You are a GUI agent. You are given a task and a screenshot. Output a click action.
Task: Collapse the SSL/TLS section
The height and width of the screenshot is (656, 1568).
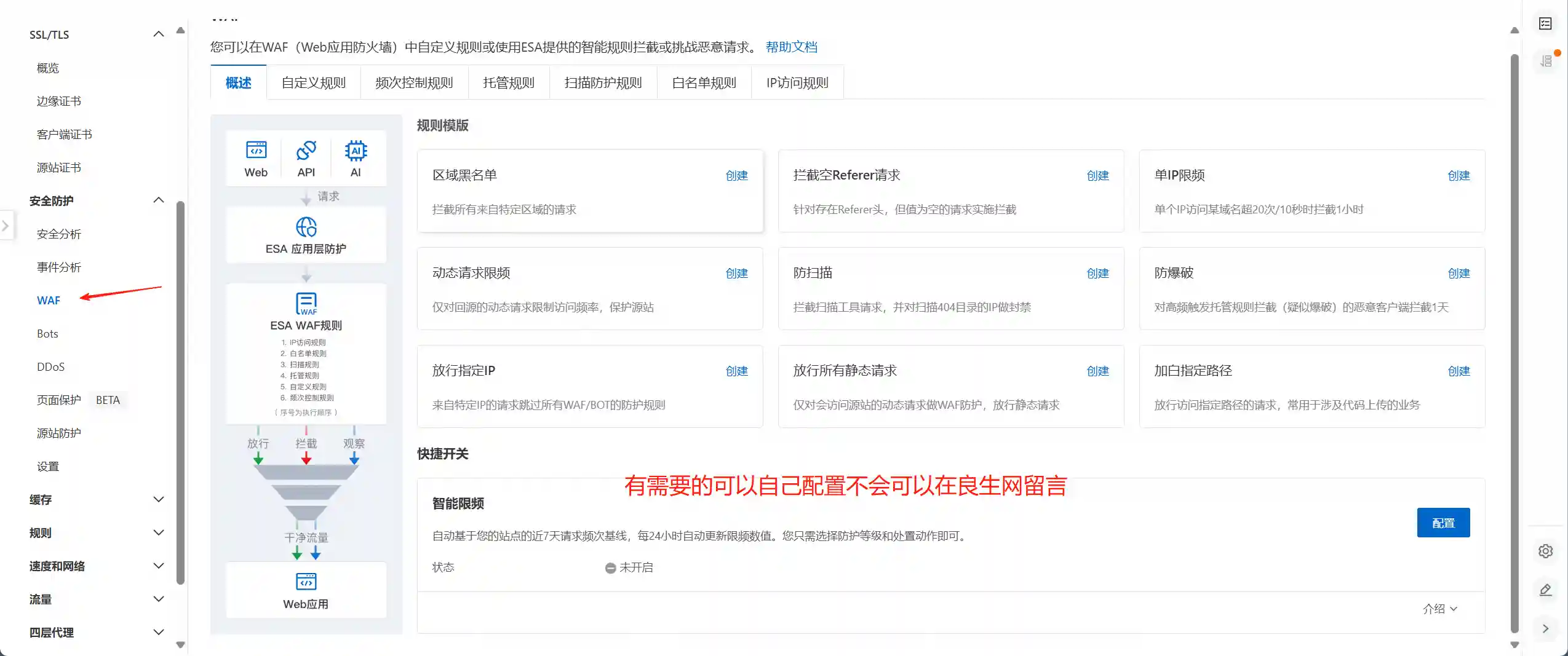pos(159,34)
